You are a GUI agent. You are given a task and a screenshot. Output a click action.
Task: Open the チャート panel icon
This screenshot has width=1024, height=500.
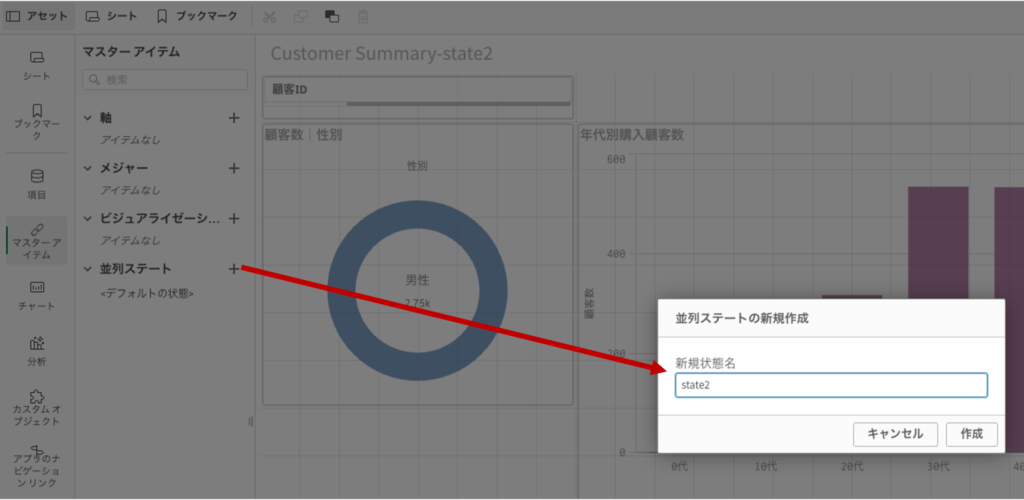pyautogui.click(x=37, y=288)
